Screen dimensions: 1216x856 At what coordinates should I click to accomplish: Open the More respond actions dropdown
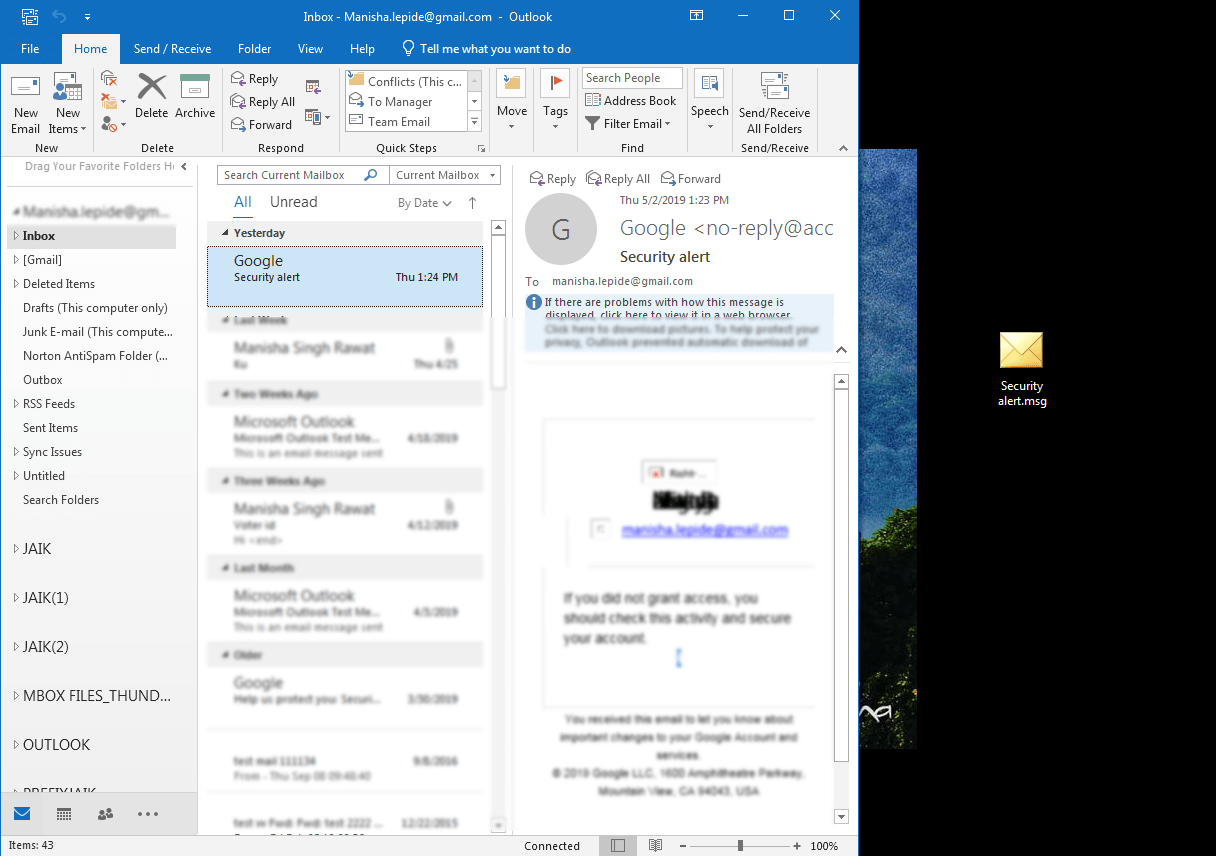click(318, 117)
